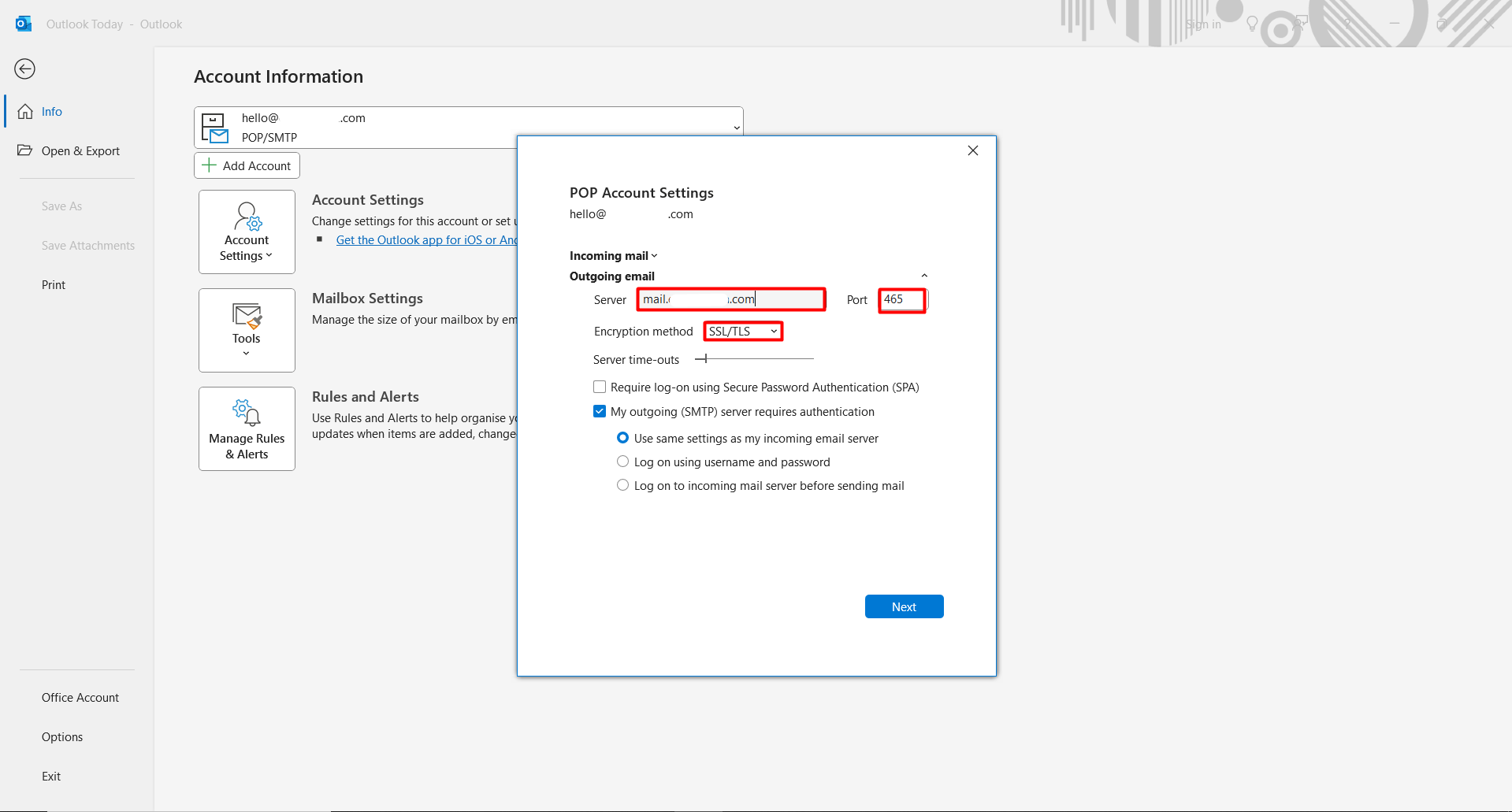The width and height of the screenshot is (1512, 812).
Task: Open Office Account page
Action: coord(80,697)
